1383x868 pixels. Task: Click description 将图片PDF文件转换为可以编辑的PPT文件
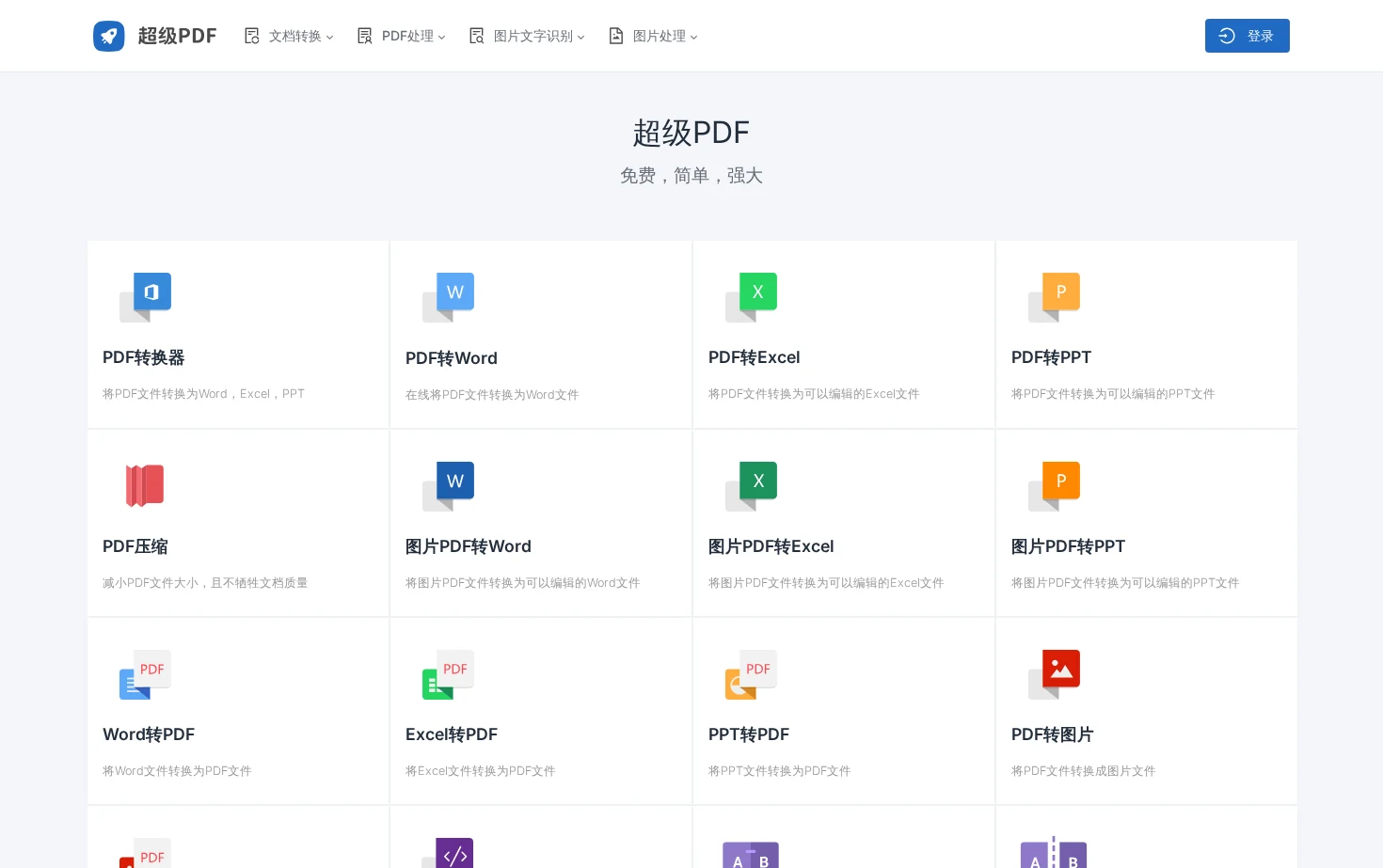[1125, 583]
